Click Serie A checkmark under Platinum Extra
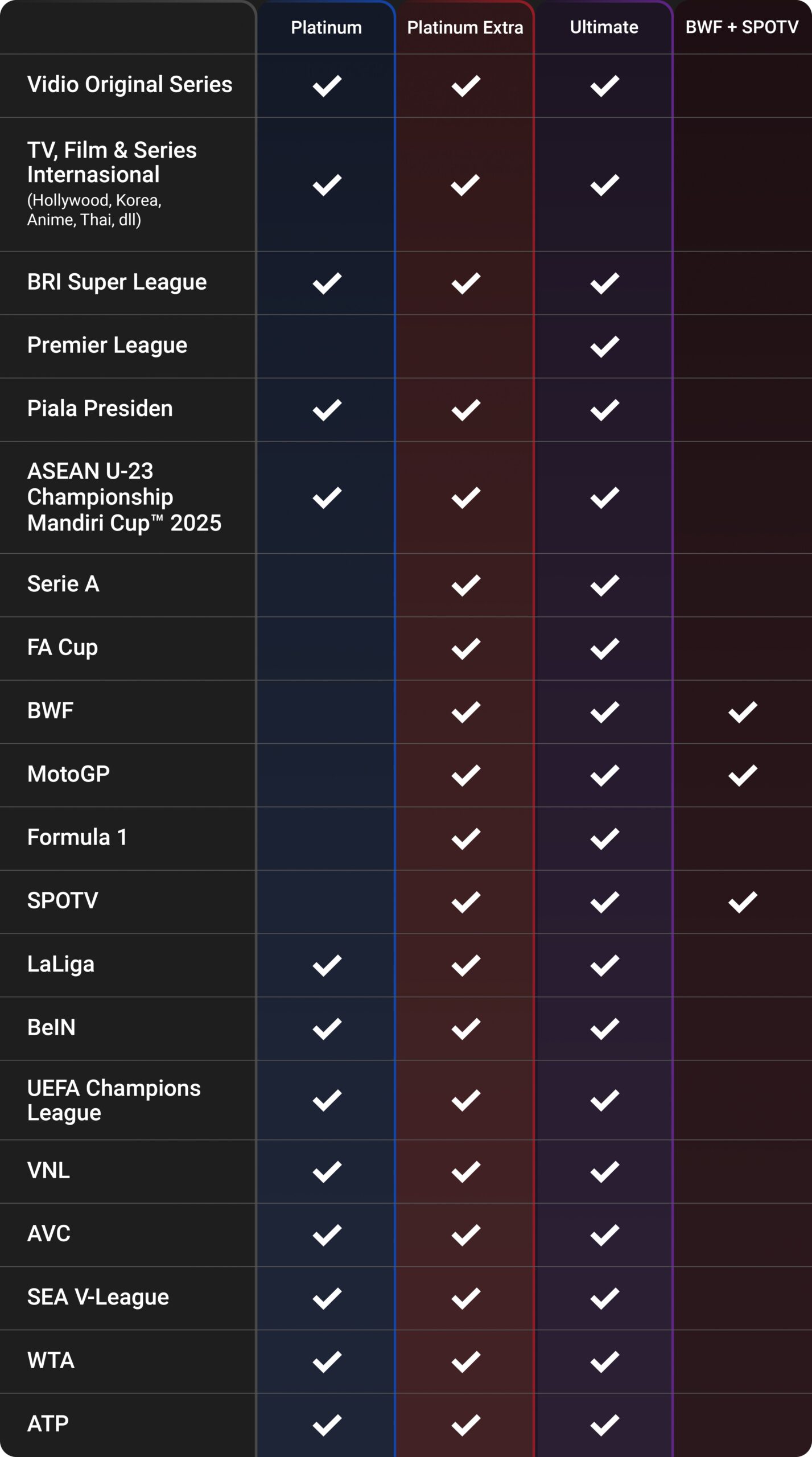This screenshot has height=1457, width=812. pyautogui.click(x=465, y=585)
